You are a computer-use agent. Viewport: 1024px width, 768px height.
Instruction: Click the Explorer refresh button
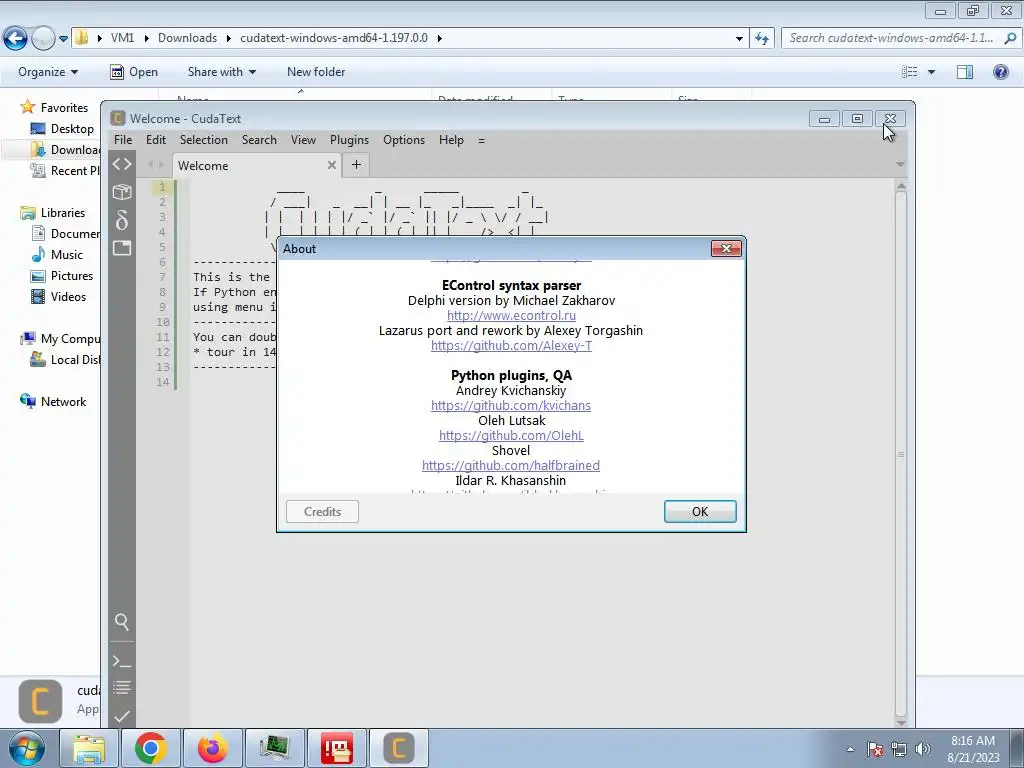point(762,39)
